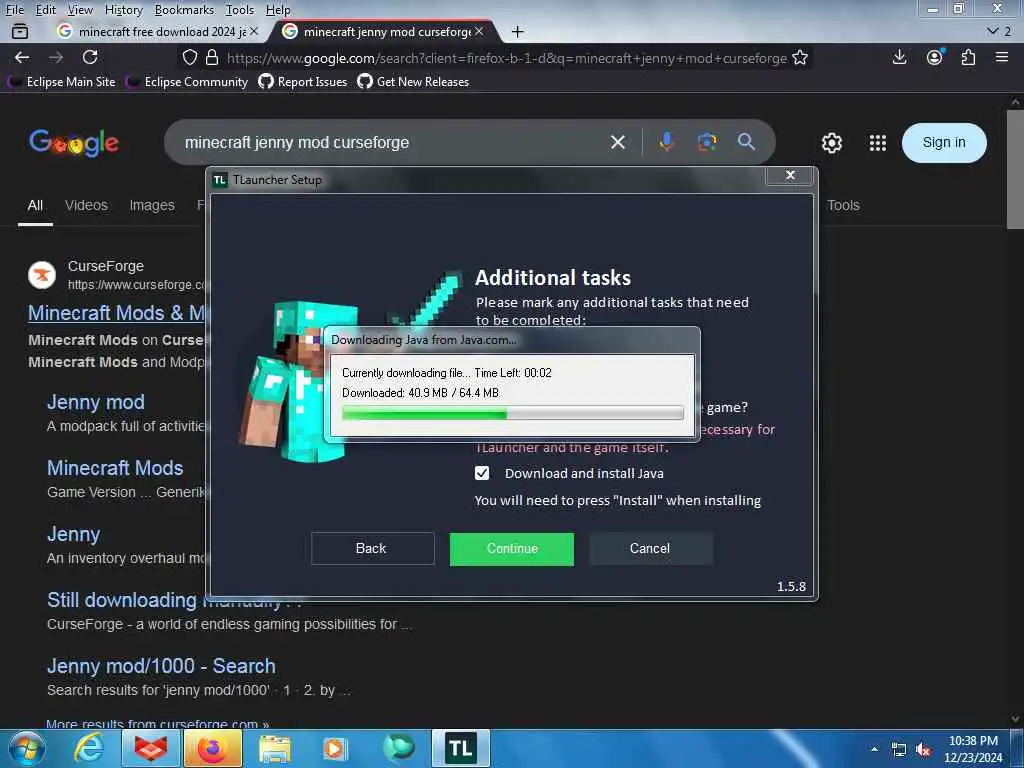1024x768 pixels.
Task: Clear the Google search box text
Action: point(618,142)
